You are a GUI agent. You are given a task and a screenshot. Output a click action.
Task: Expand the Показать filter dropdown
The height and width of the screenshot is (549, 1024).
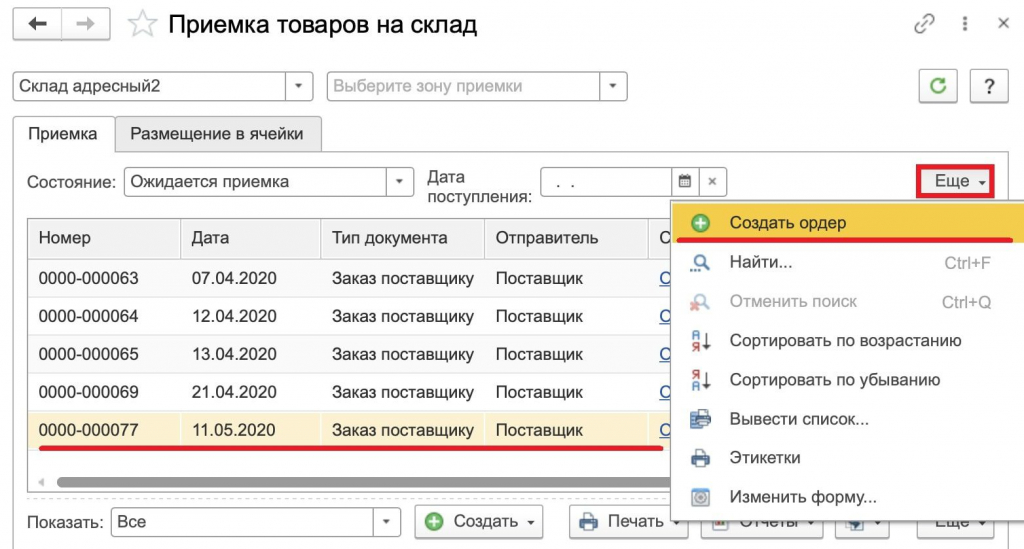click(386, 522)
